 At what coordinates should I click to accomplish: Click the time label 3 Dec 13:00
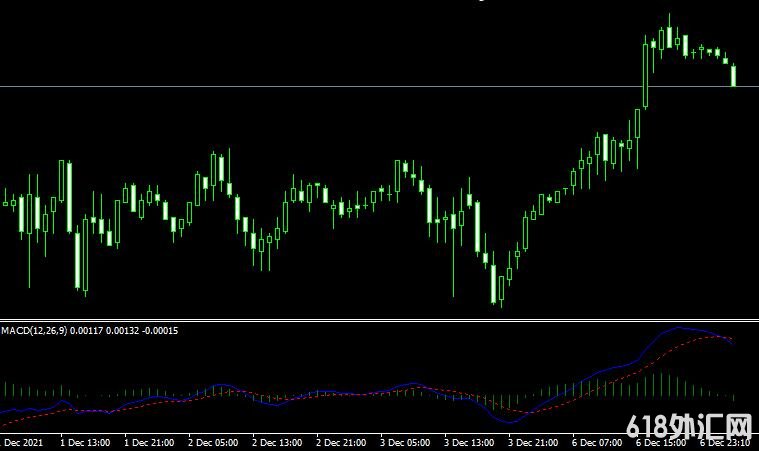coord(469,443)
